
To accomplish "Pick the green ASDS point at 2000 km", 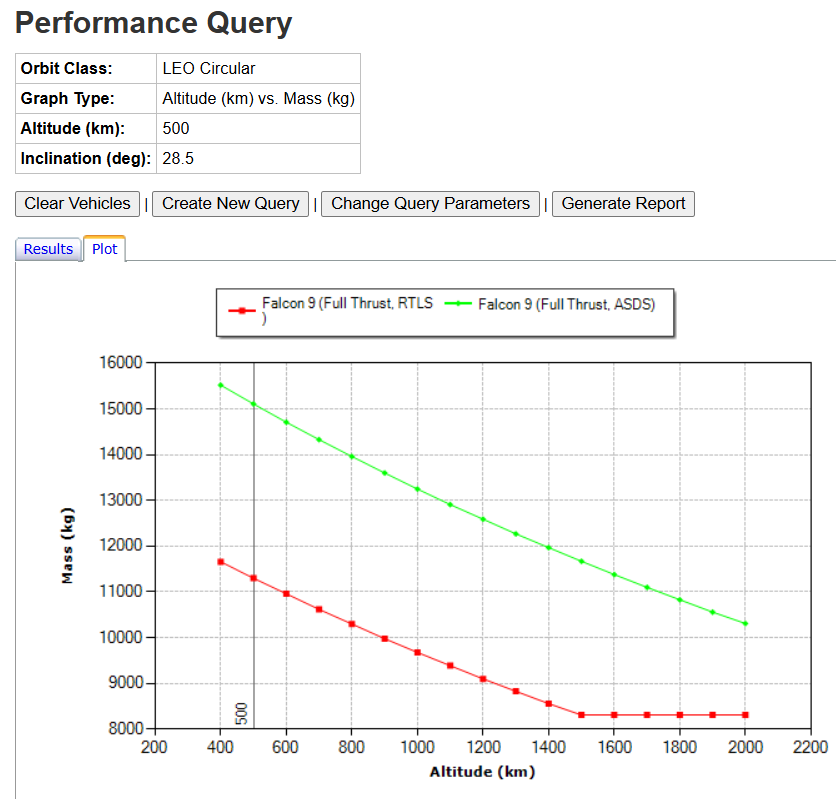I will pos(745,624).
